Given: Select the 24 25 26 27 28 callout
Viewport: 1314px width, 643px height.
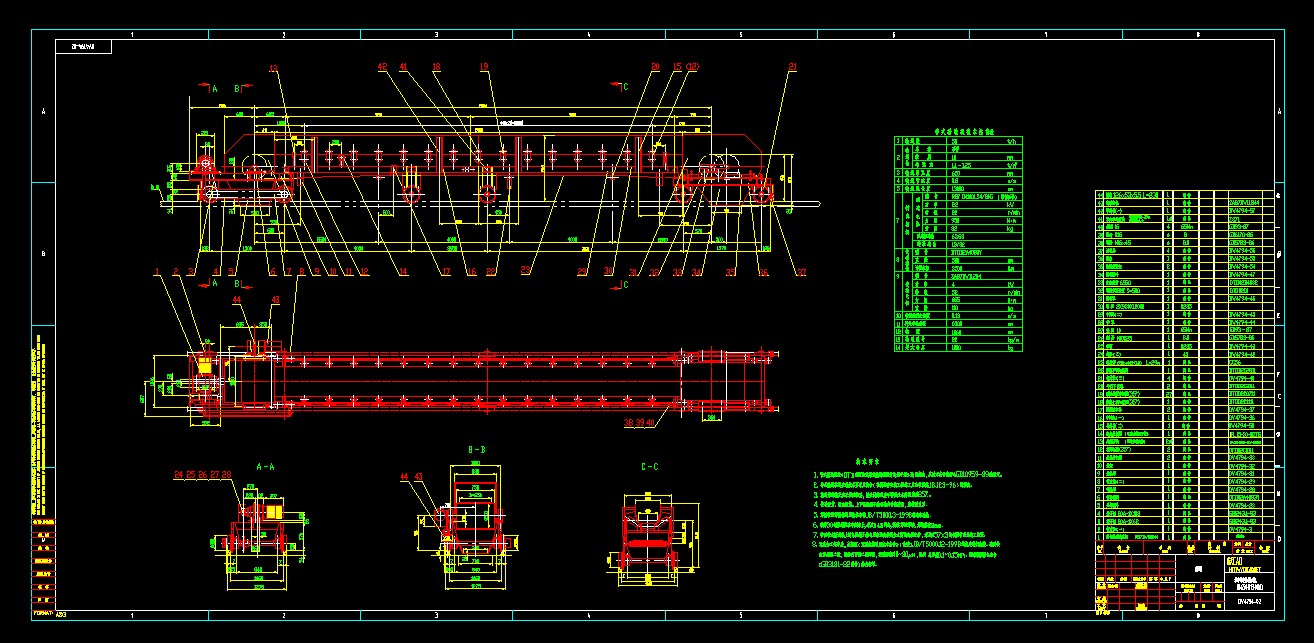Looking at the screenshot, I should 202,473.
